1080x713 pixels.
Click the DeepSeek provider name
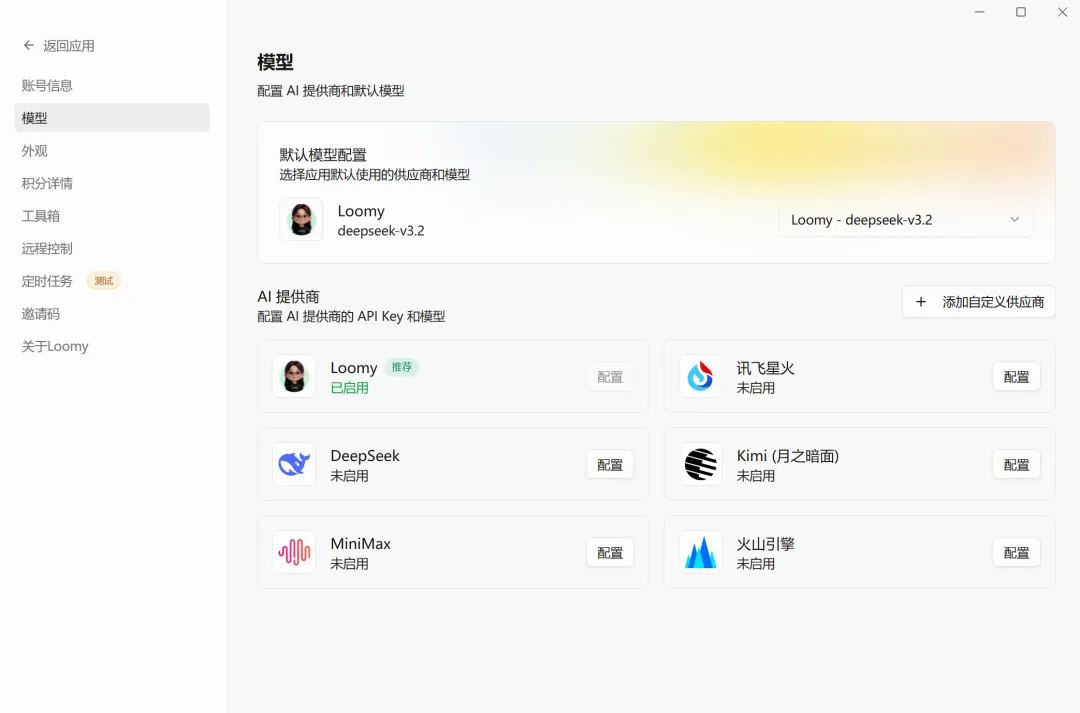(x=365, y=456)
